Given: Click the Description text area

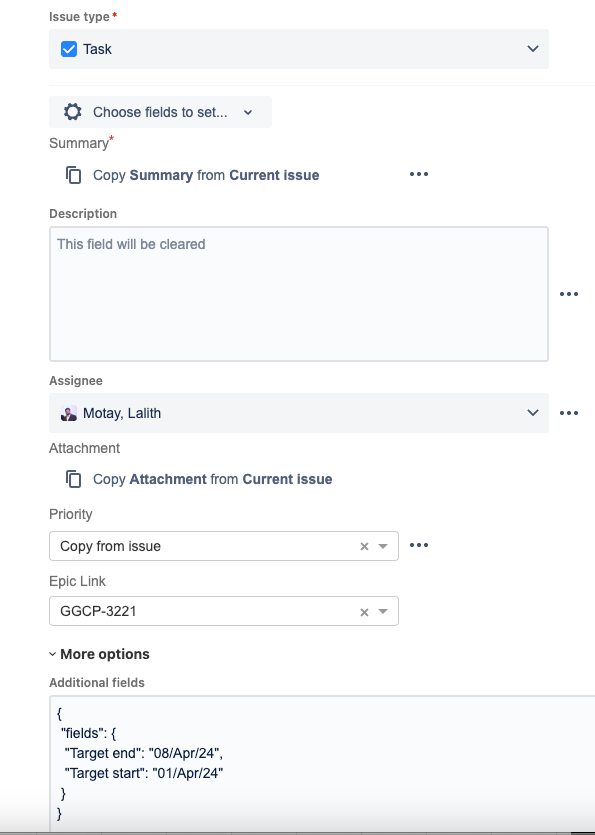Looking at the screenshot, I should pos(299,294).
